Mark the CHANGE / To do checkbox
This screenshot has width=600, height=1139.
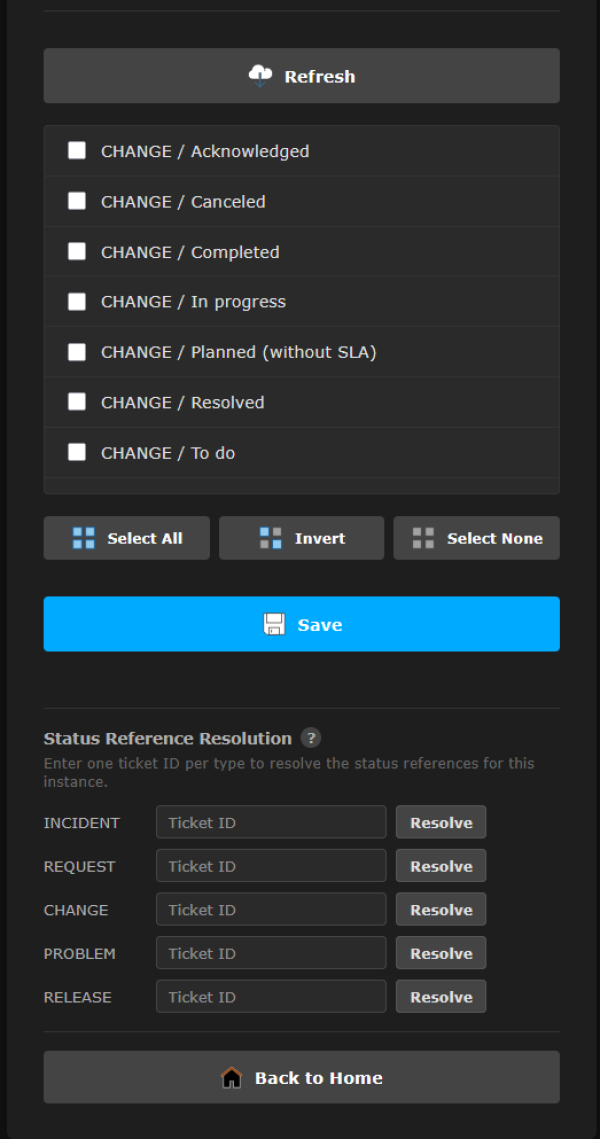pos(77,452)
